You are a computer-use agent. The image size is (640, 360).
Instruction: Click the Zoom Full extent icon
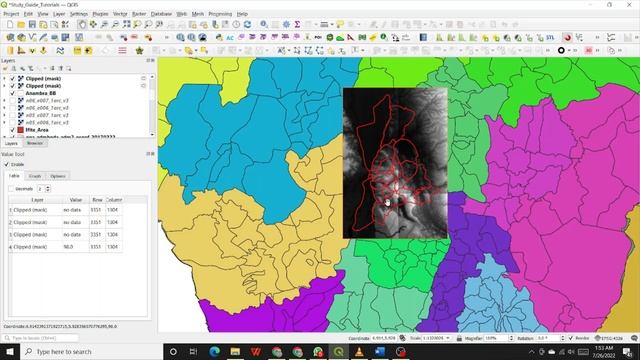[x=127, y=24]
